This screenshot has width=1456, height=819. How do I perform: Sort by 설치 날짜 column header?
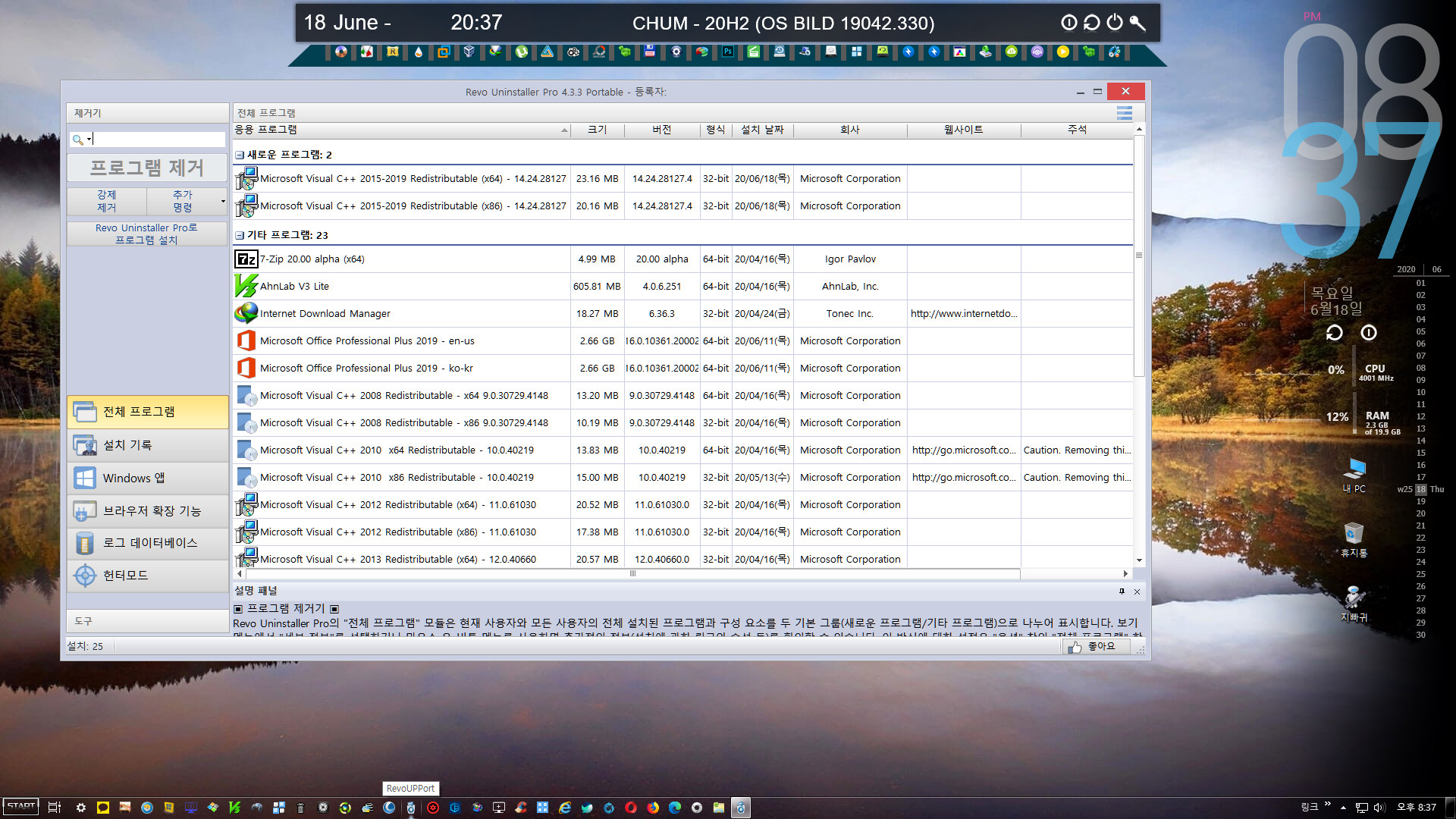[x=763, y=130]
